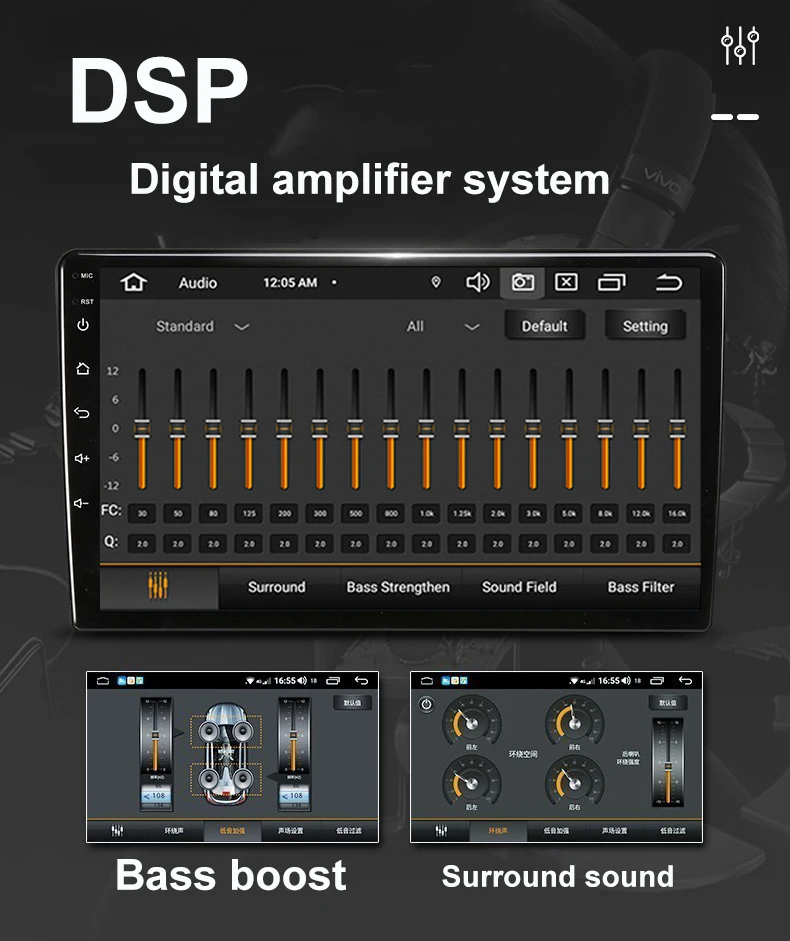Viewport: 790px width, 941px height.
Task: Select the FC value box 50
Action: [178, 513]
